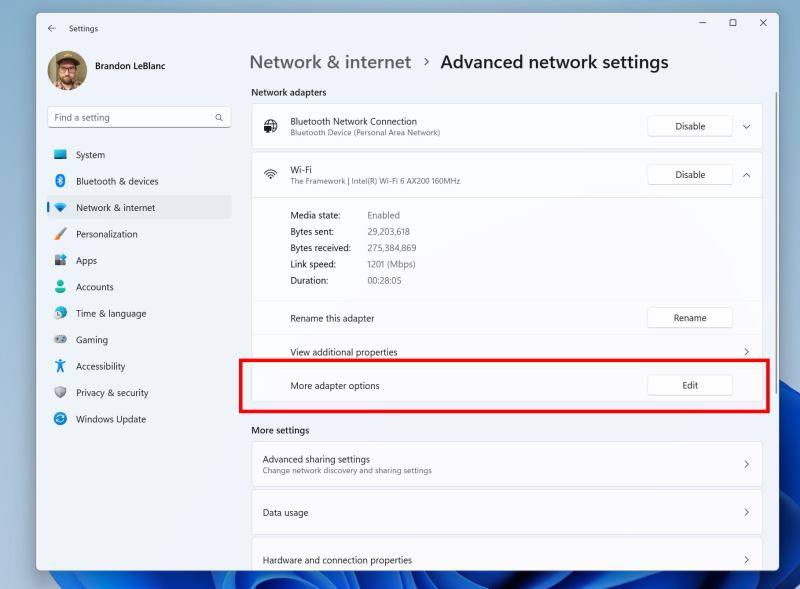Focus the Find a setting search box
Viewport: 800px width, 589px height.
coord(130,118)
